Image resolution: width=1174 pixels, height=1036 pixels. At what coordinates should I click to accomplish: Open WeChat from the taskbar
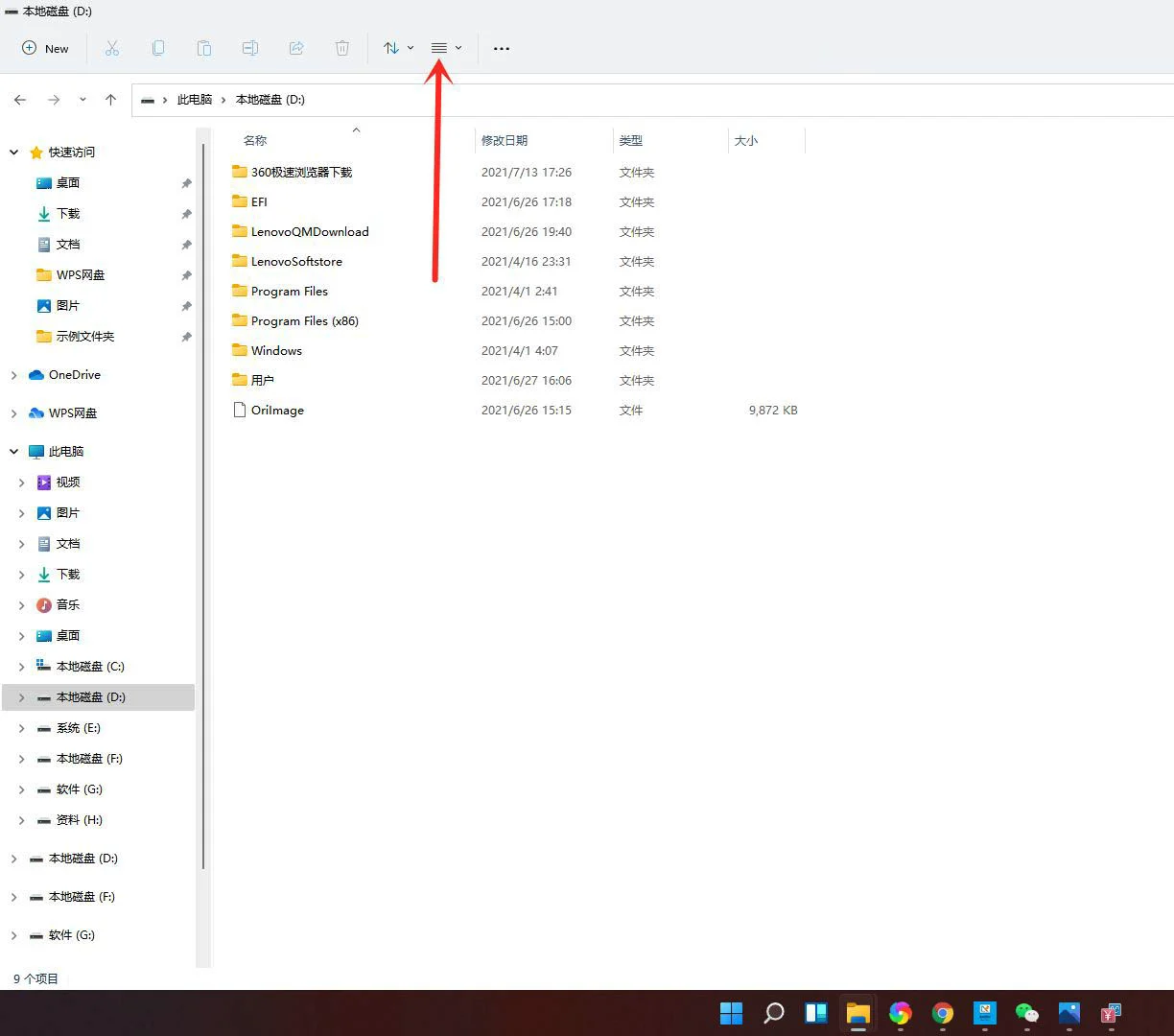(1027, 1013)
